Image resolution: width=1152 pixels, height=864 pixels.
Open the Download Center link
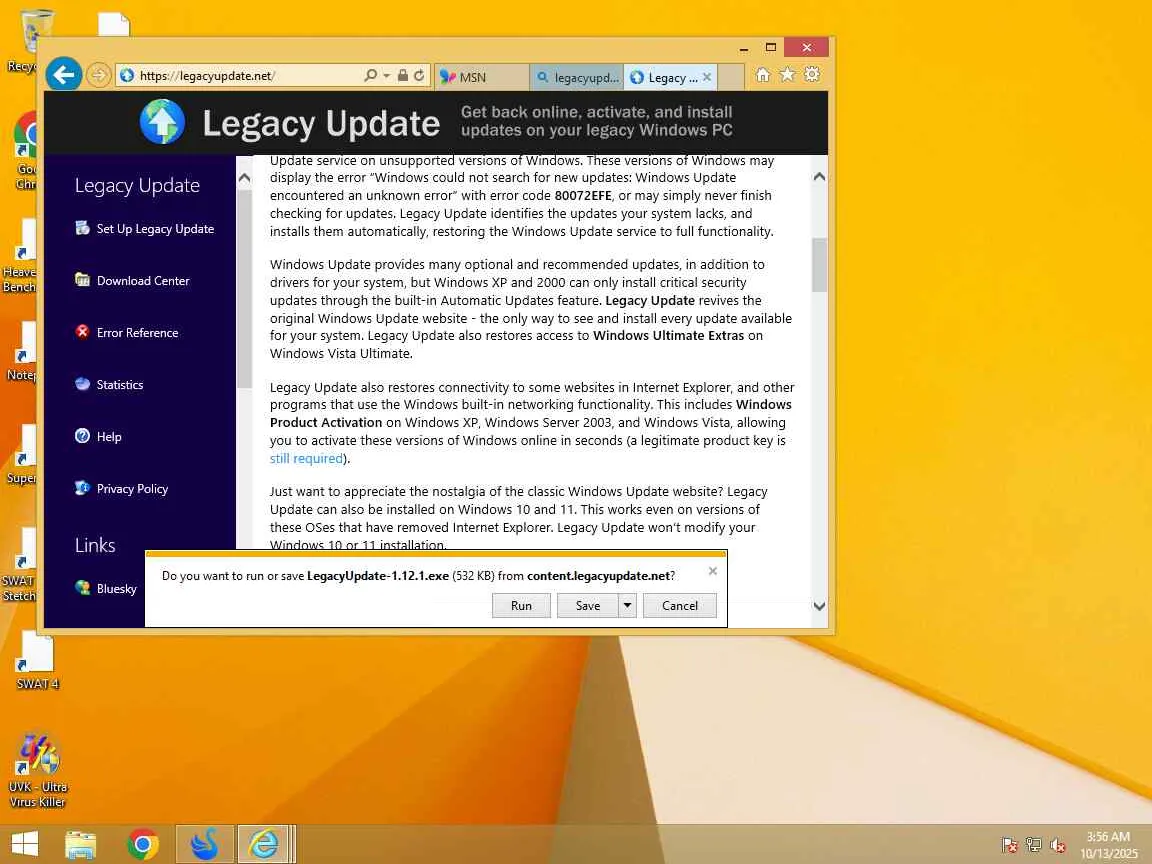coord(143,281)
